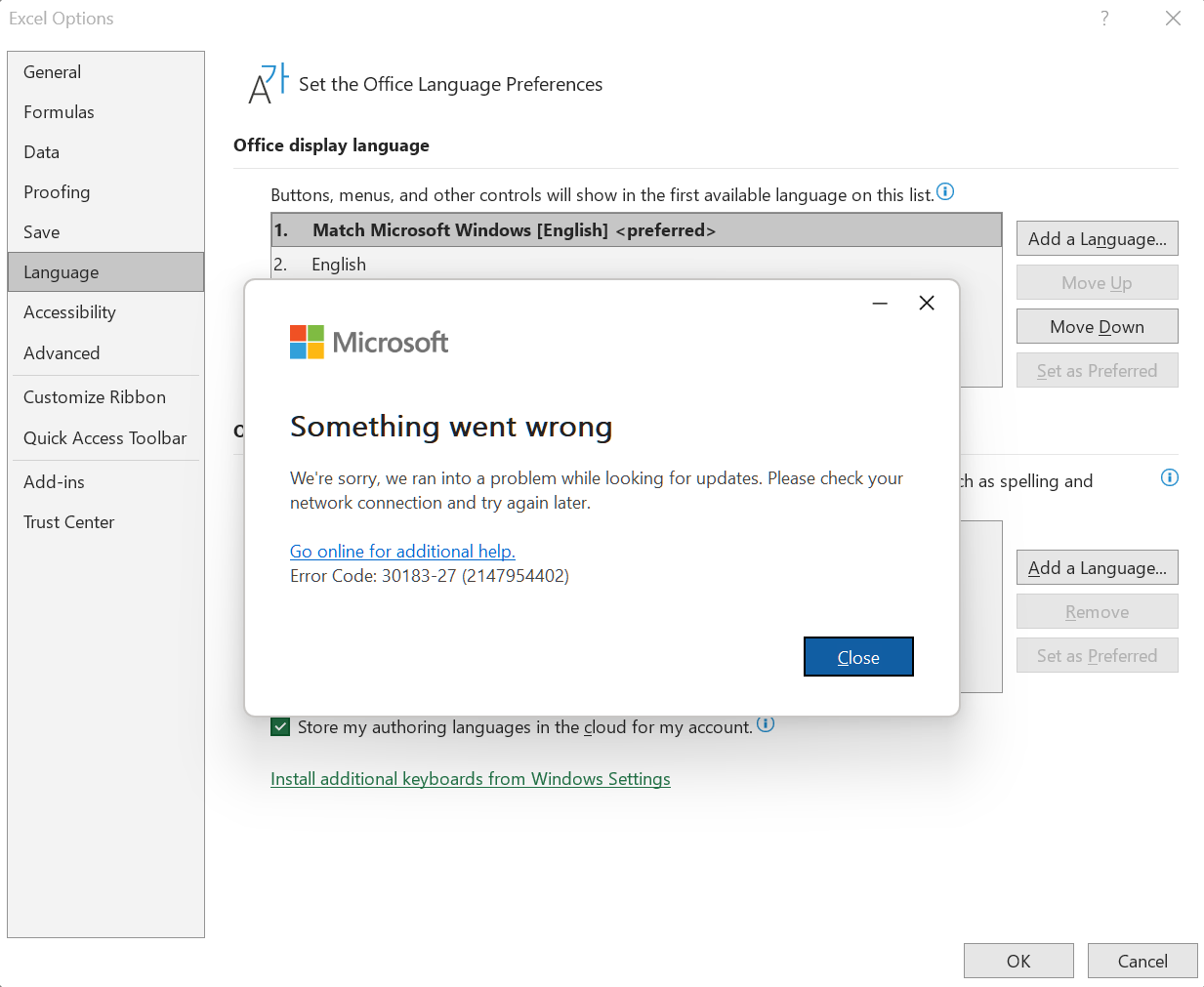Click the Remove button
This screenshot has height=987, width=1204.
point(1098,612)
